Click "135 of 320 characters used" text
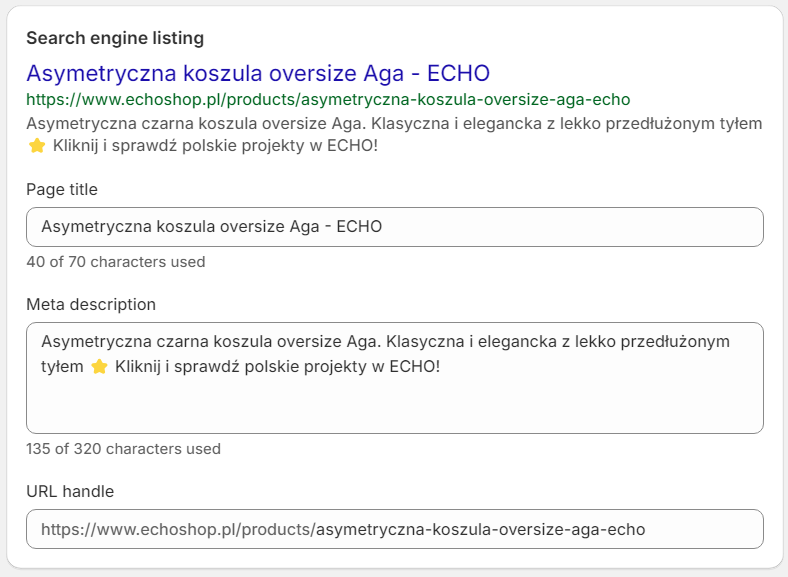 point(123,449)
